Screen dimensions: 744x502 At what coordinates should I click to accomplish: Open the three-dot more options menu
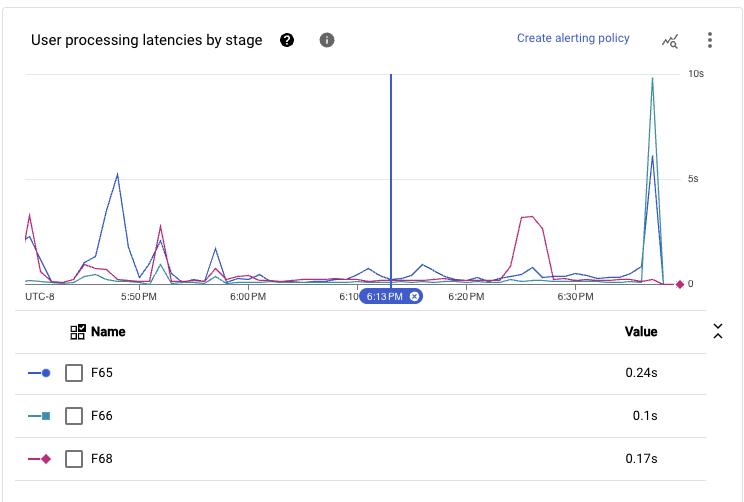pyautogui.click(x=710, y=40)
